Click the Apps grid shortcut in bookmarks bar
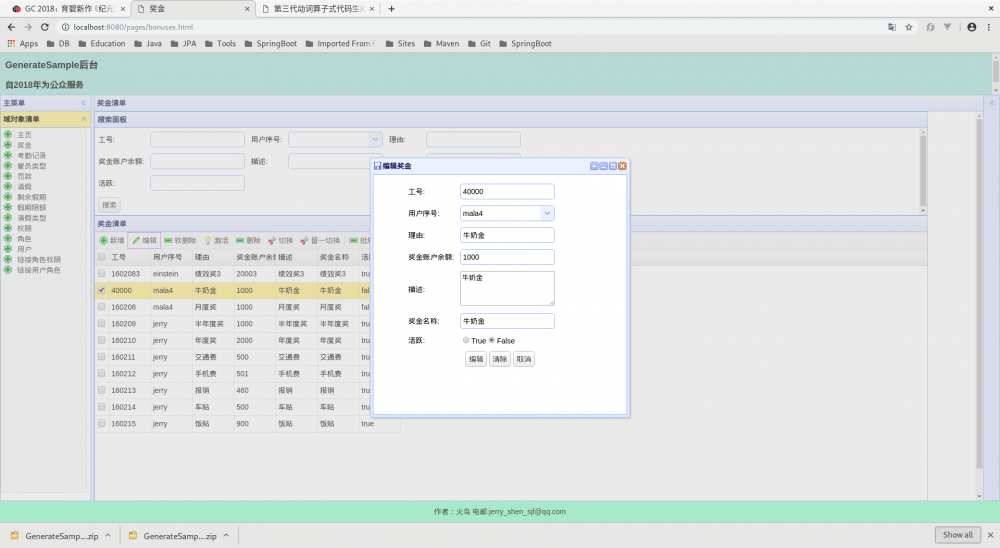 click(22, 43)
